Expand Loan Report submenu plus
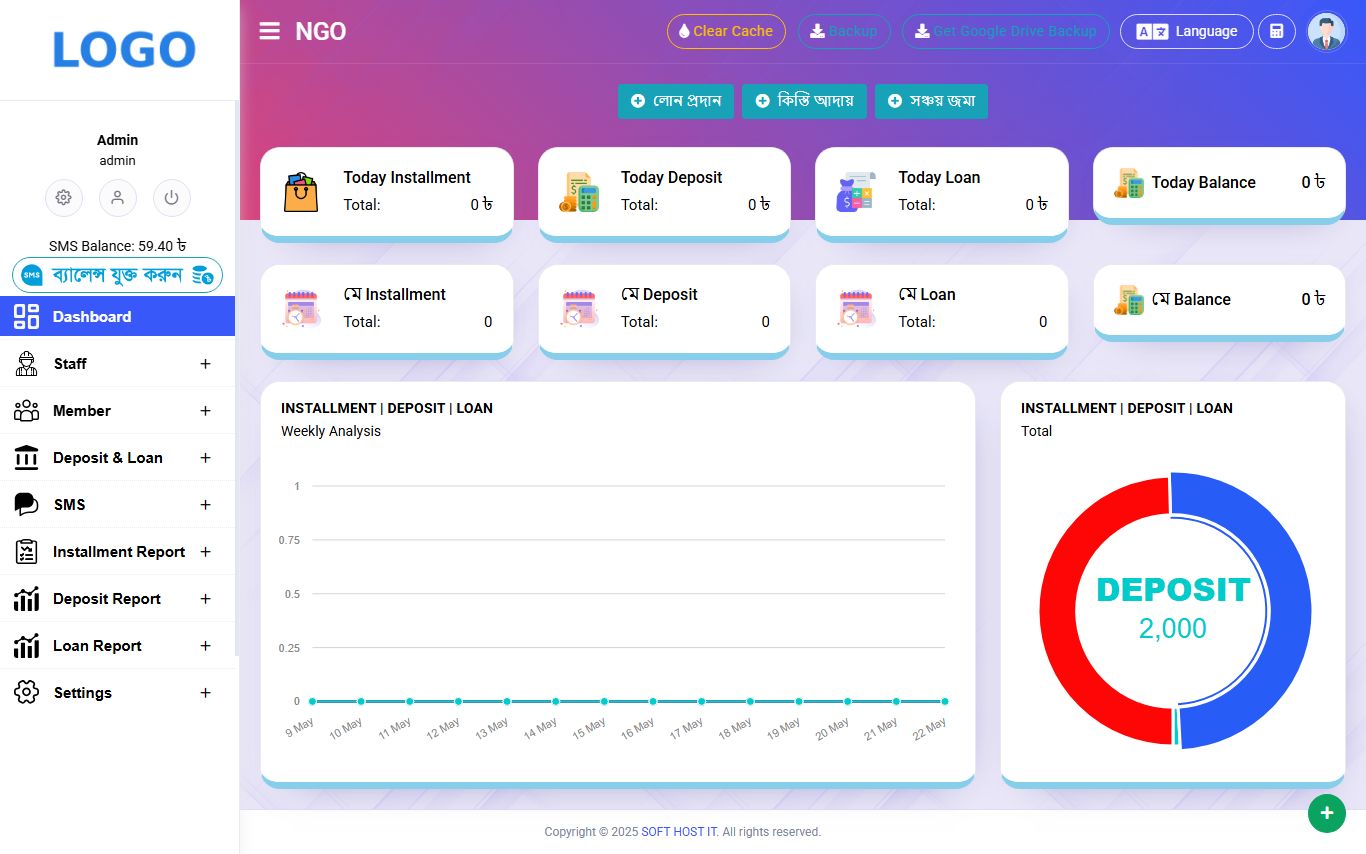The image size is (1366, 854). [206, 646]
